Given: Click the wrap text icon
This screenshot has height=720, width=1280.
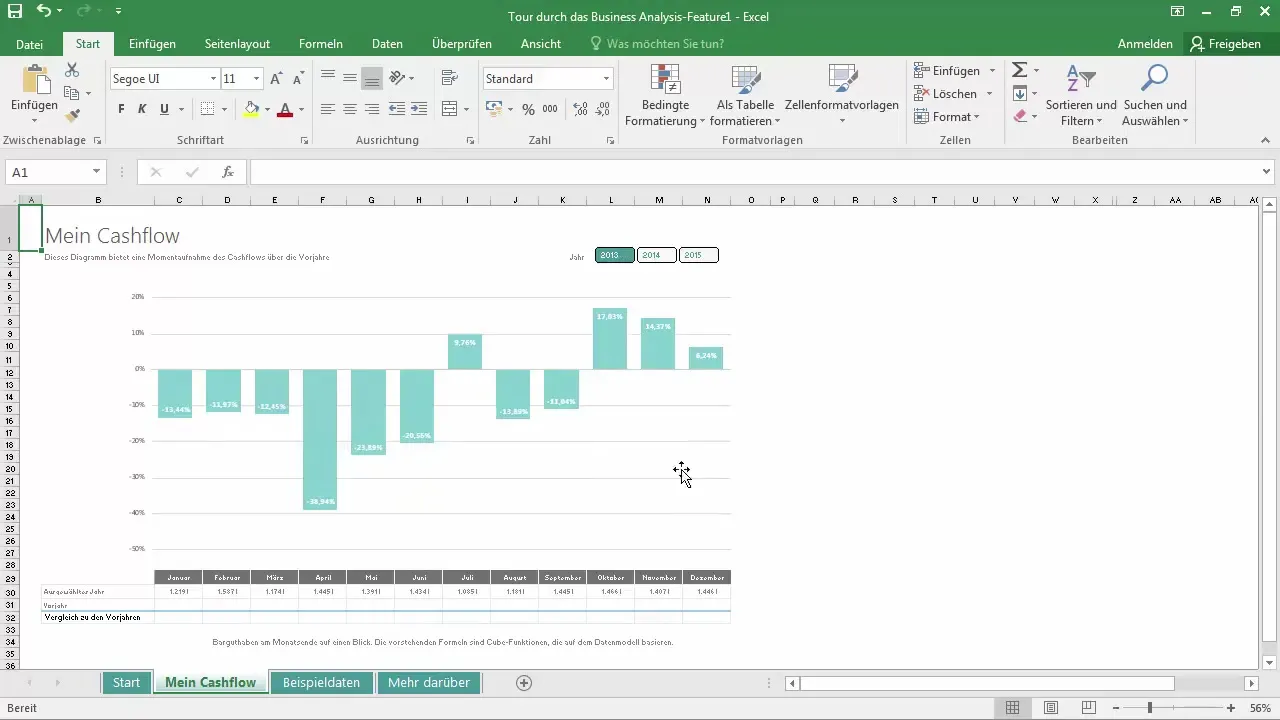Looking at the screenshot, I should [x=449, y=78].
